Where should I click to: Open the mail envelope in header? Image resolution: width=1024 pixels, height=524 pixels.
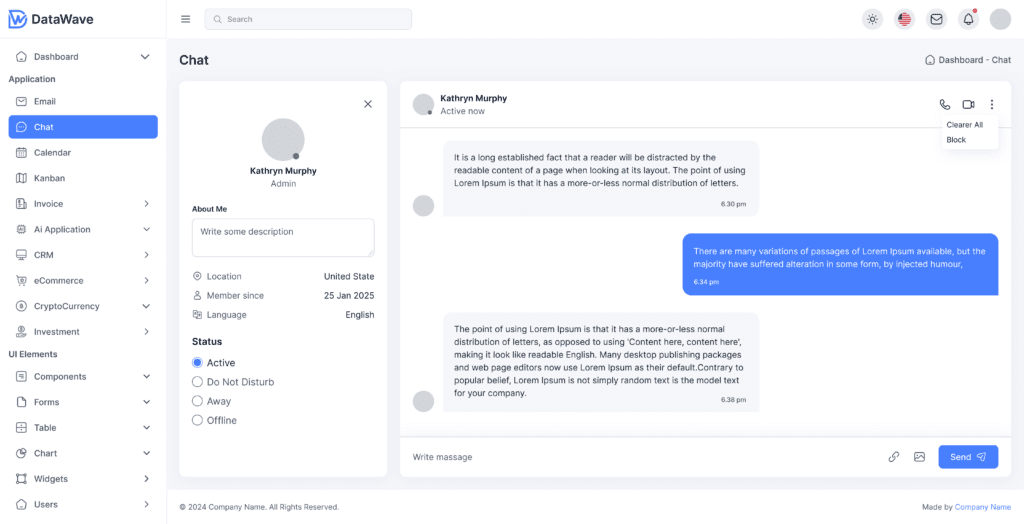coord(936,19)
